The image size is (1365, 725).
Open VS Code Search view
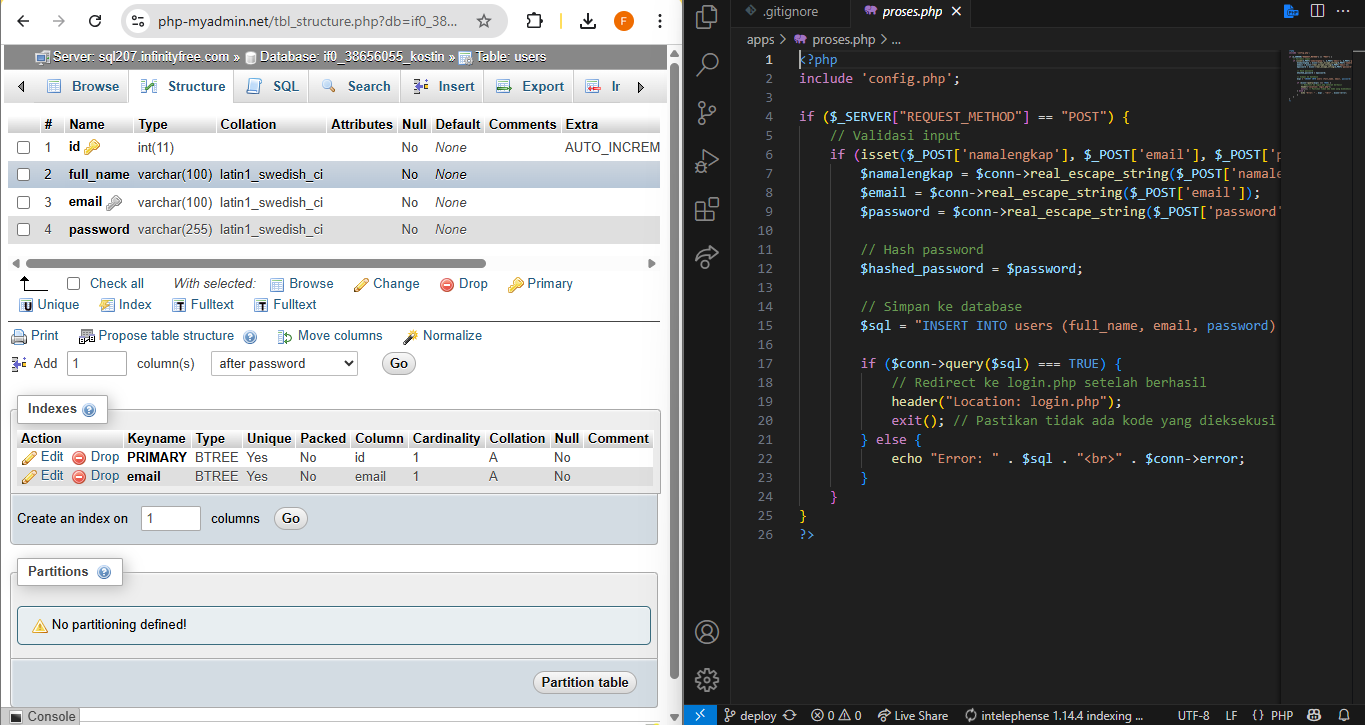pos(707,64)
